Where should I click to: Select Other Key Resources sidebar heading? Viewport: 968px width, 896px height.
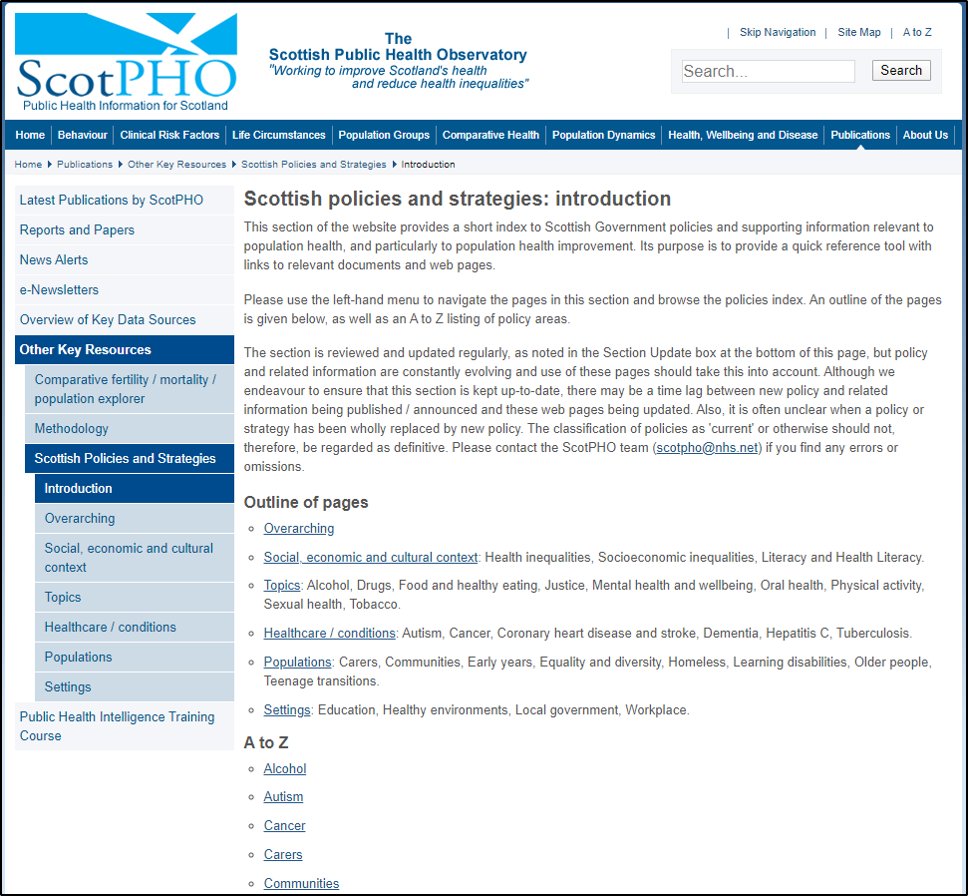tap(124, 350)
